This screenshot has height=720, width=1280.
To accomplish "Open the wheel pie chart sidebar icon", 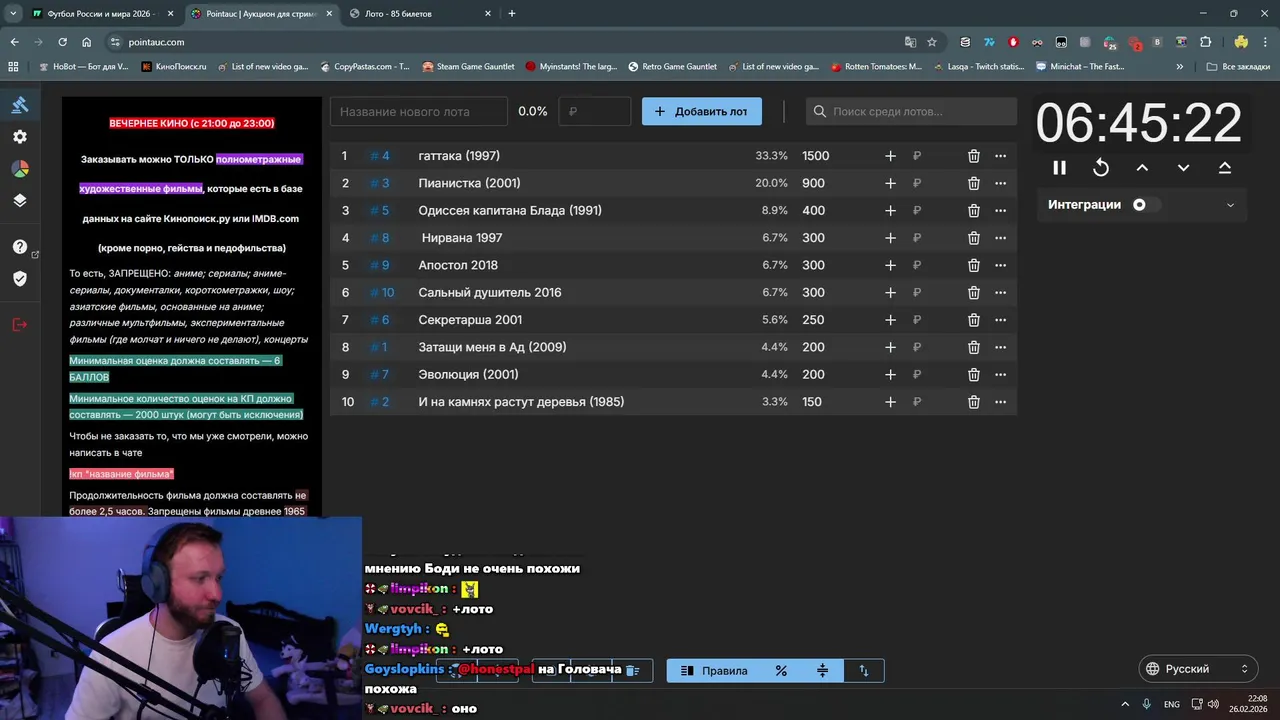I will (20, 169).
